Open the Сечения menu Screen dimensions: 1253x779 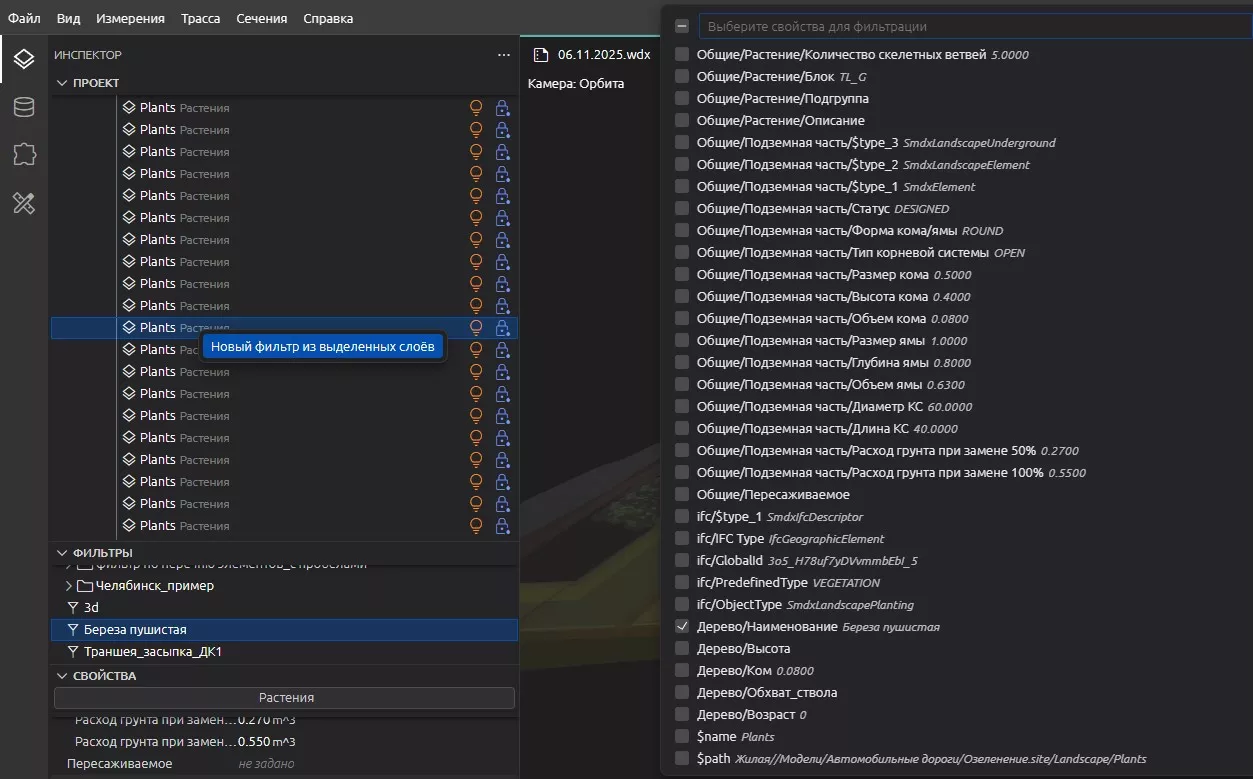point(261,18)
